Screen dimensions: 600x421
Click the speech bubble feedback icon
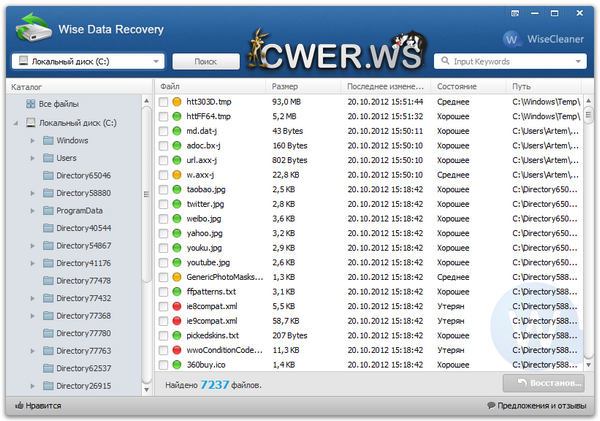(x=491, y=405)
